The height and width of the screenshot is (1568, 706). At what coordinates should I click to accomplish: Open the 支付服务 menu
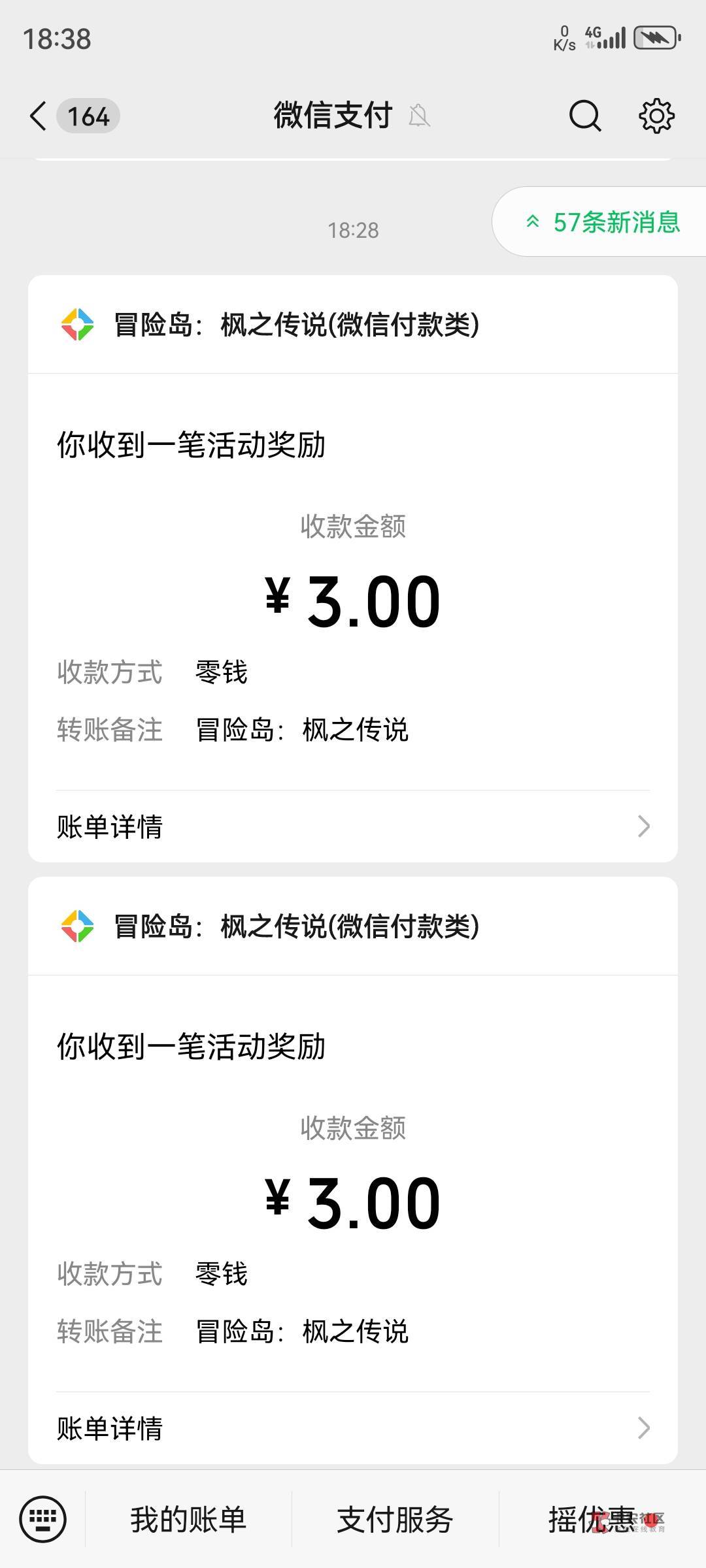coord(395,1520)
